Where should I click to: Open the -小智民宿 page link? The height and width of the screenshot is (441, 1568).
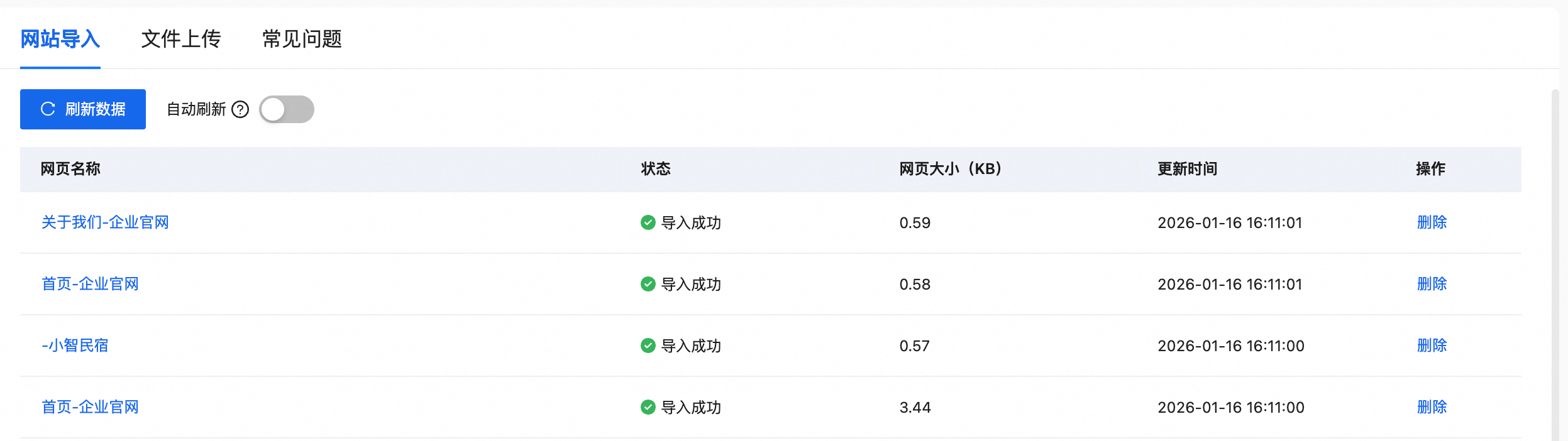[75, 346]
